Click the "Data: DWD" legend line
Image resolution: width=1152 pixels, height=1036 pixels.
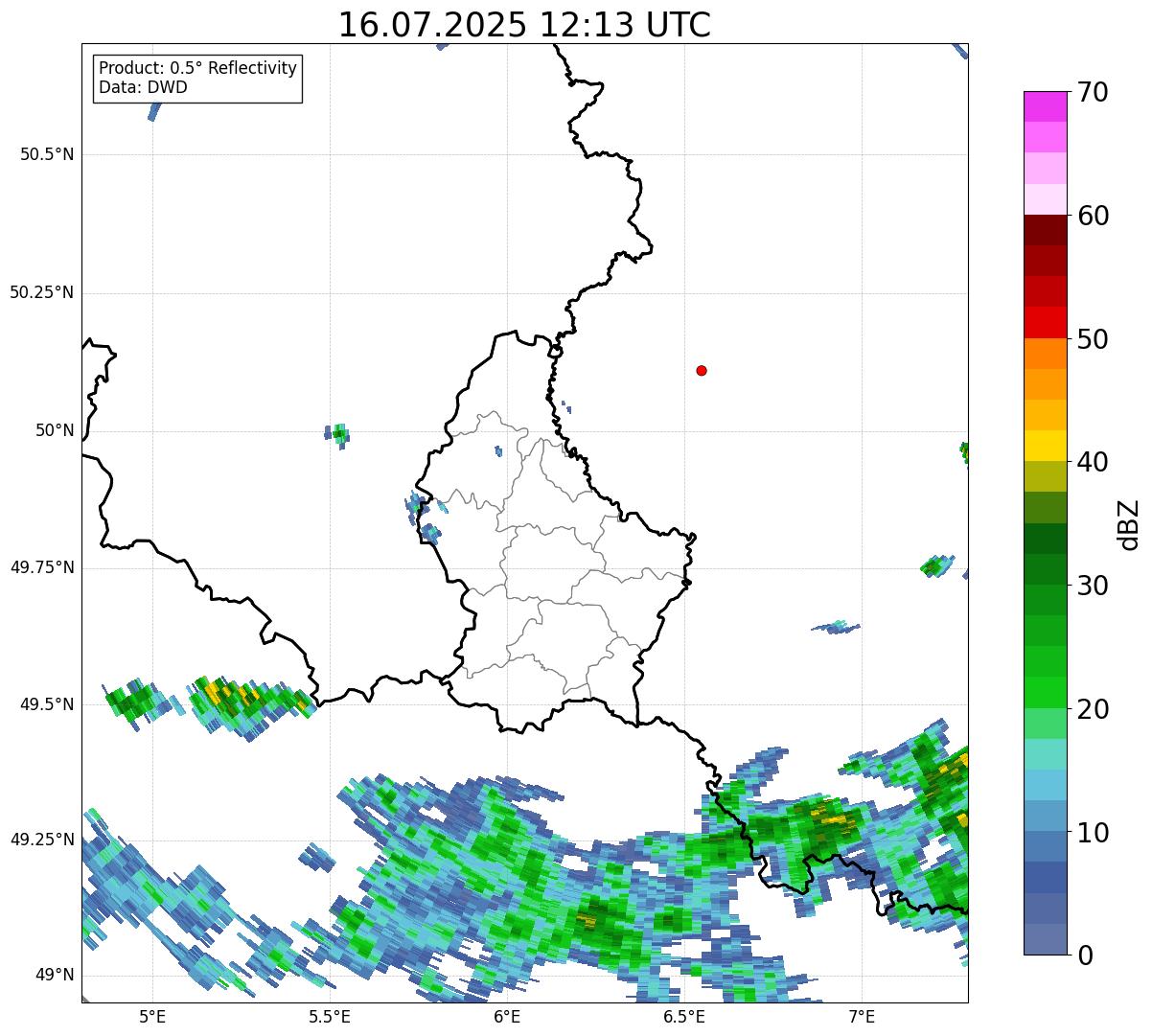143,87
